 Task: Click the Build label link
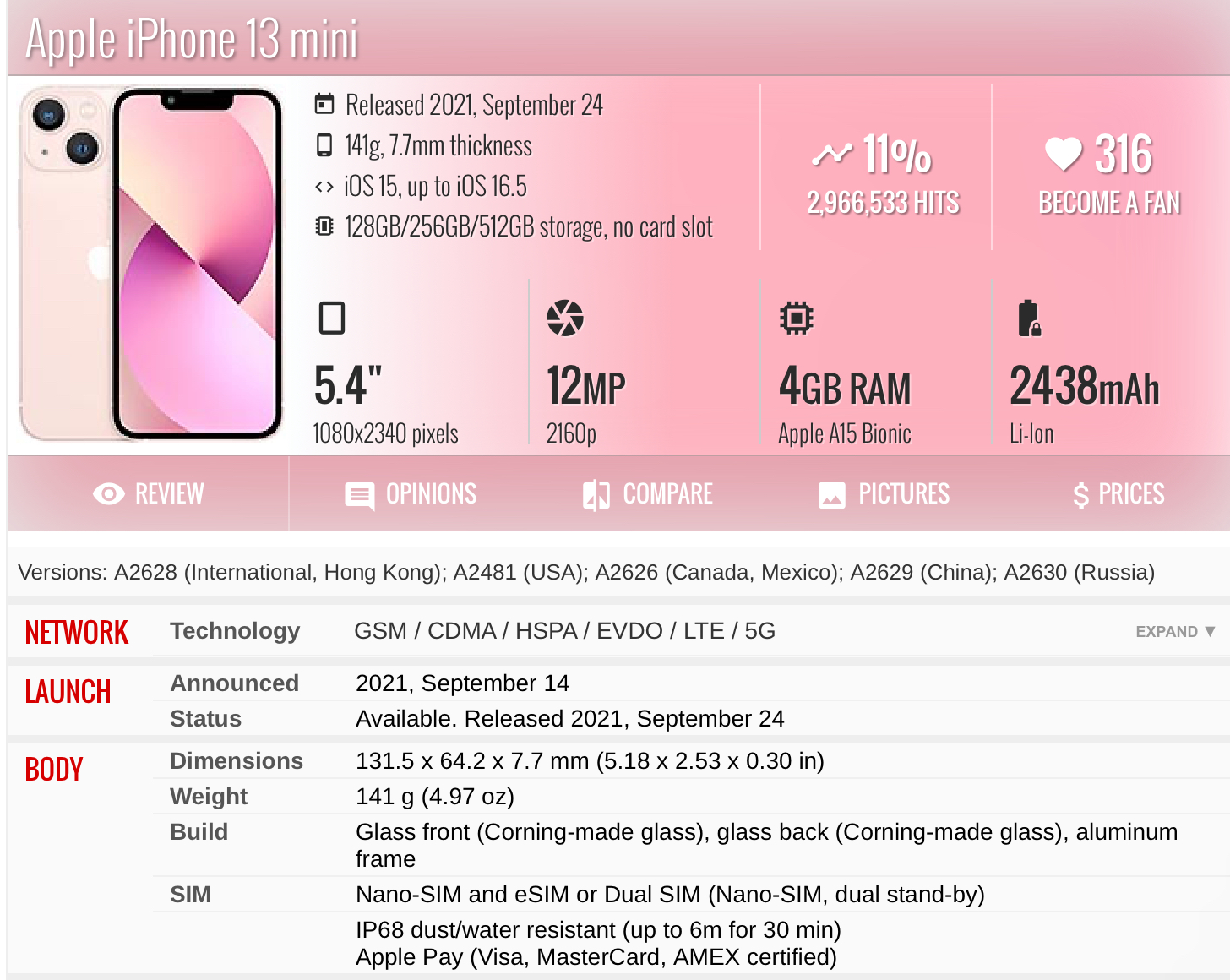[199, 831]
